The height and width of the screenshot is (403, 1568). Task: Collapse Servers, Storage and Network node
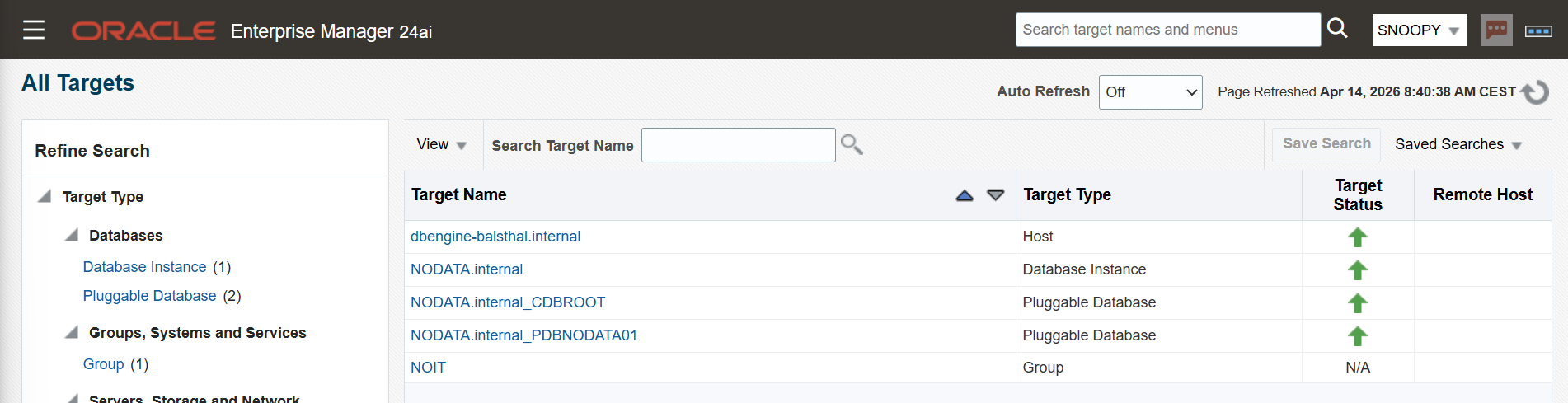click(x=72, y=398)
